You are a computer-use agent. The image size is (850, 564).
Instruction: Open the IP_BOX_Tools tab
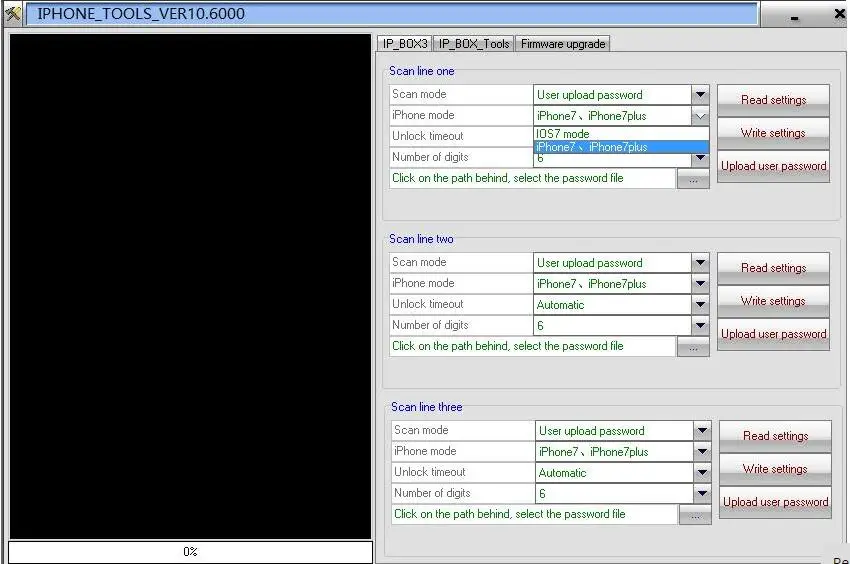coord(474,44)
